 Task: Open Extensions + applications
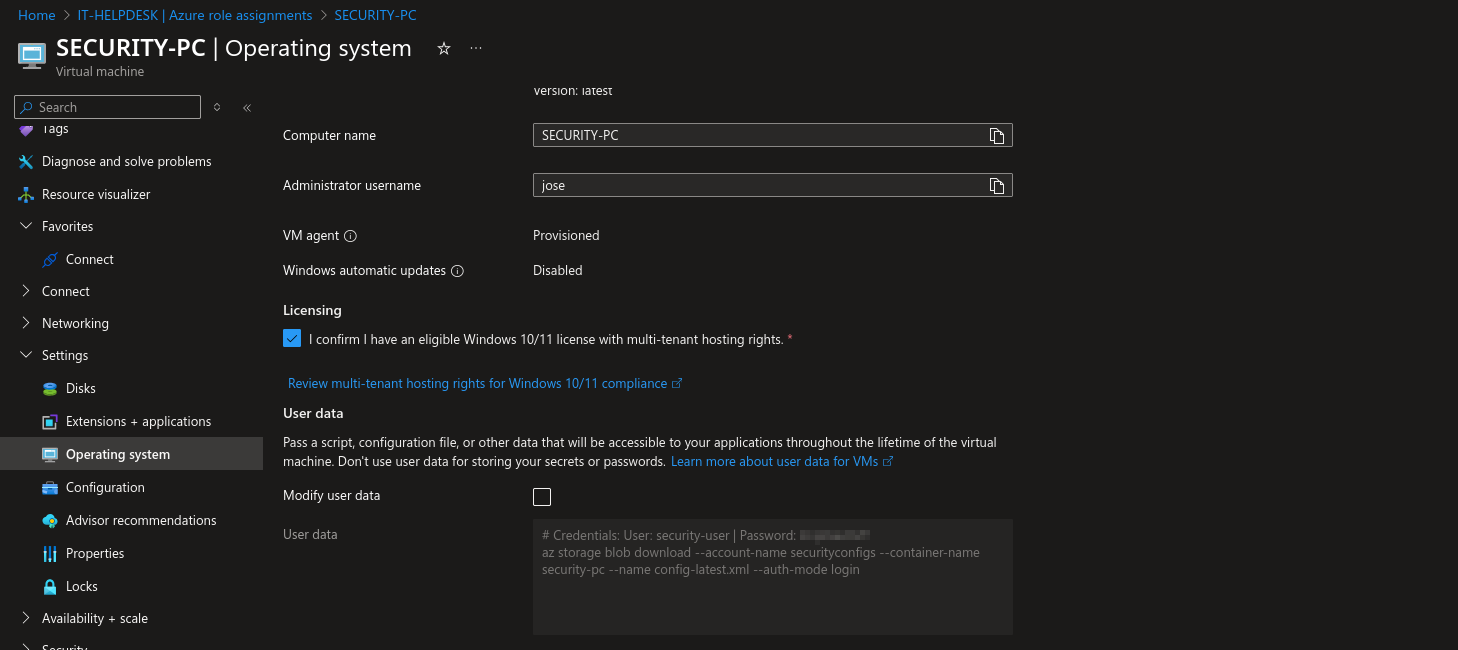click(x=139, y=421)
